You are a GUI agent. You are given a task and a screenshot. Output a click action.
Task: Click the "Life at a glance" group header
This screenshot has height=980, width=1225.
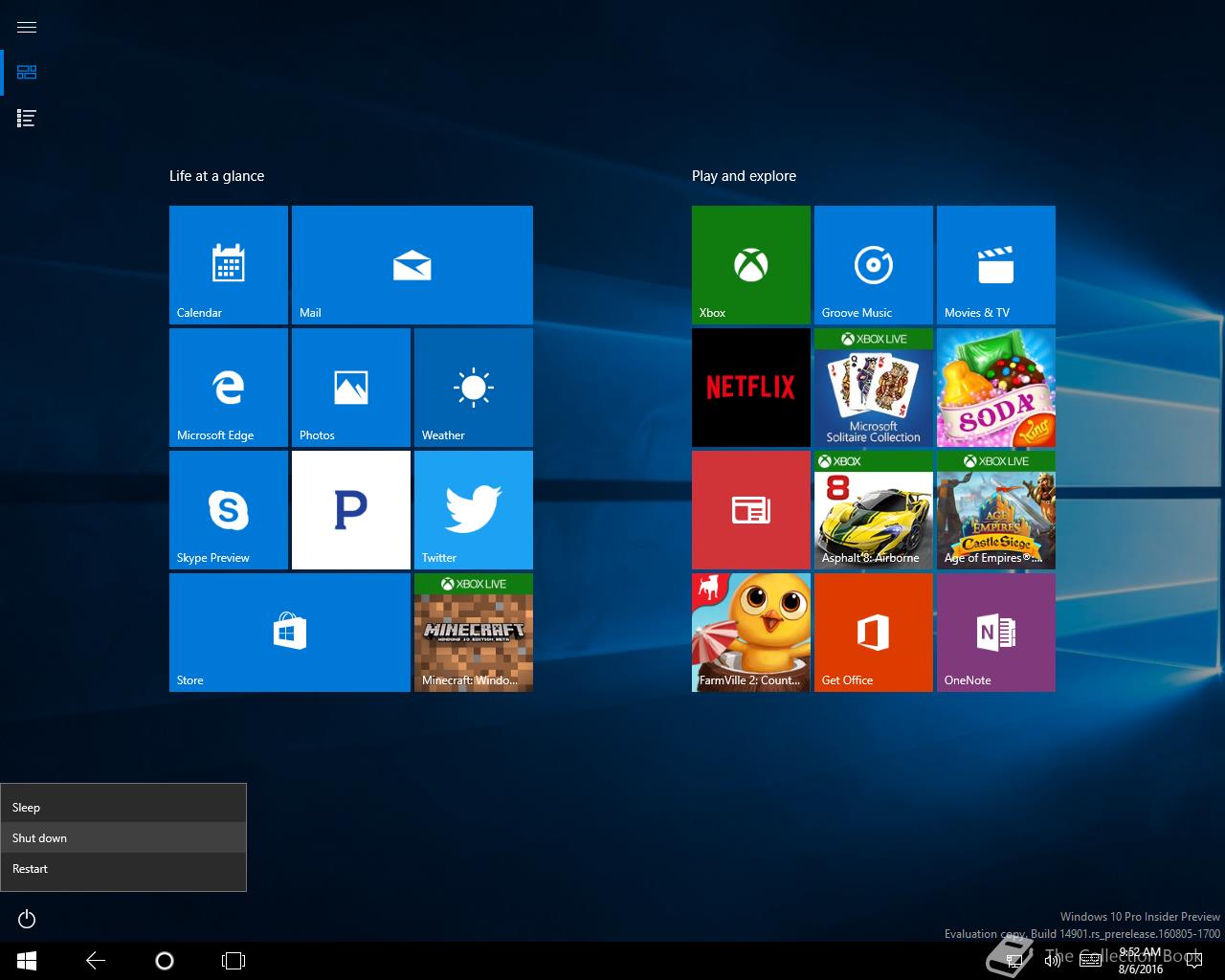(x=216, y=176)
